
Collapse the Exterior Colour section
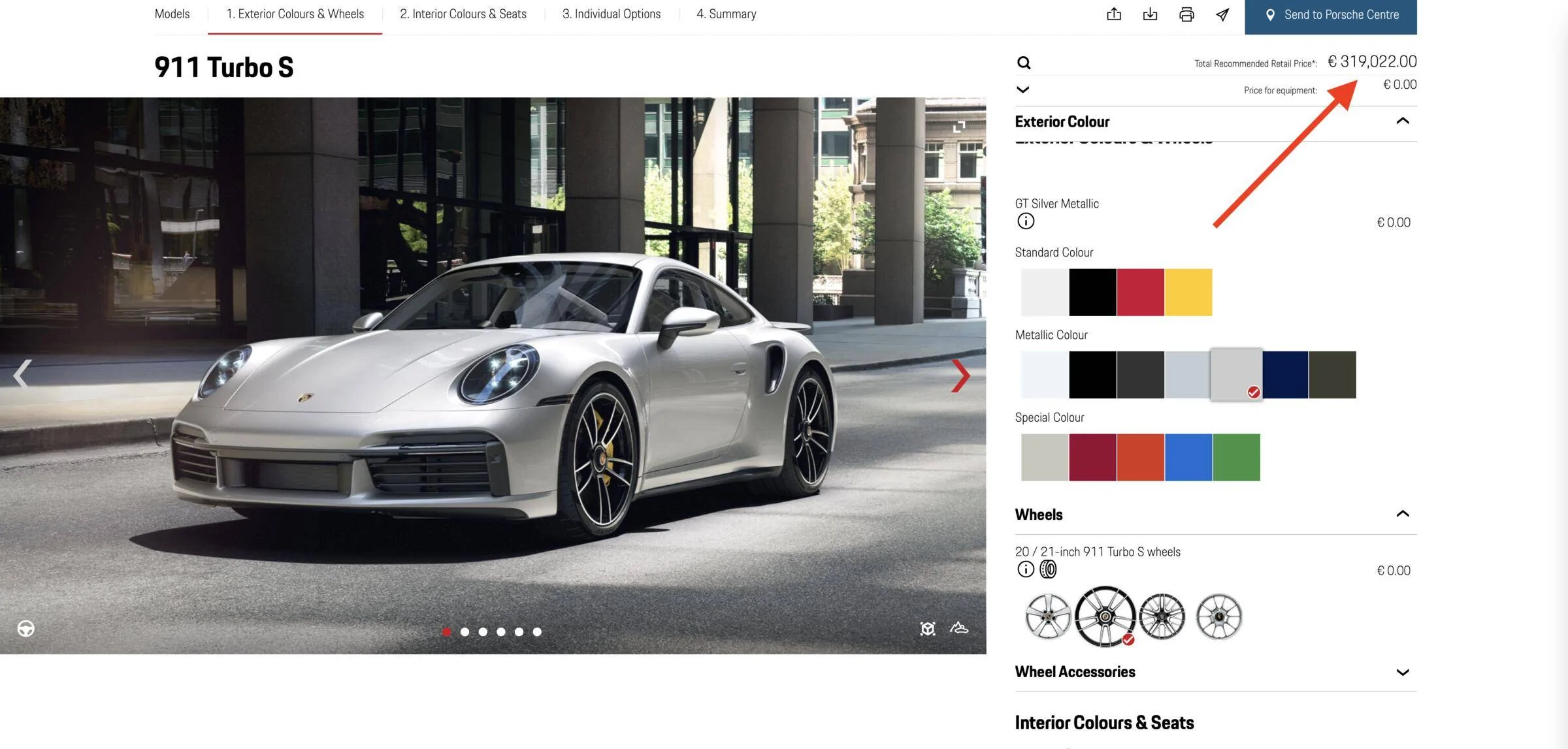click(1402, 121)
